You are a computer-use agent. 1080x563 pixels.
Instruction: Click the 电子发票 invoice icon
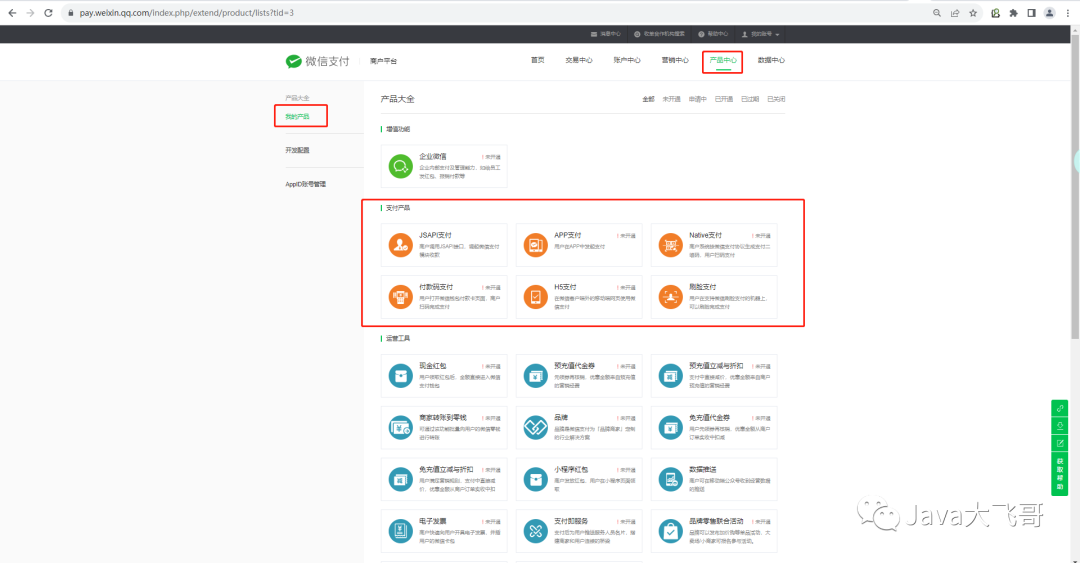[x=400, y=531]
